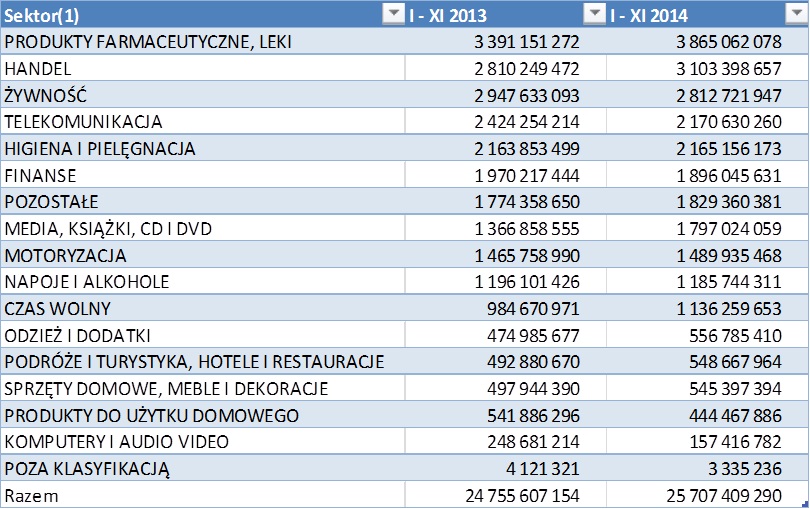Open the I - XI 2014 filter dropdown
Image resolution: width=810 pixels, height=509 pixels.
(797, 14)
